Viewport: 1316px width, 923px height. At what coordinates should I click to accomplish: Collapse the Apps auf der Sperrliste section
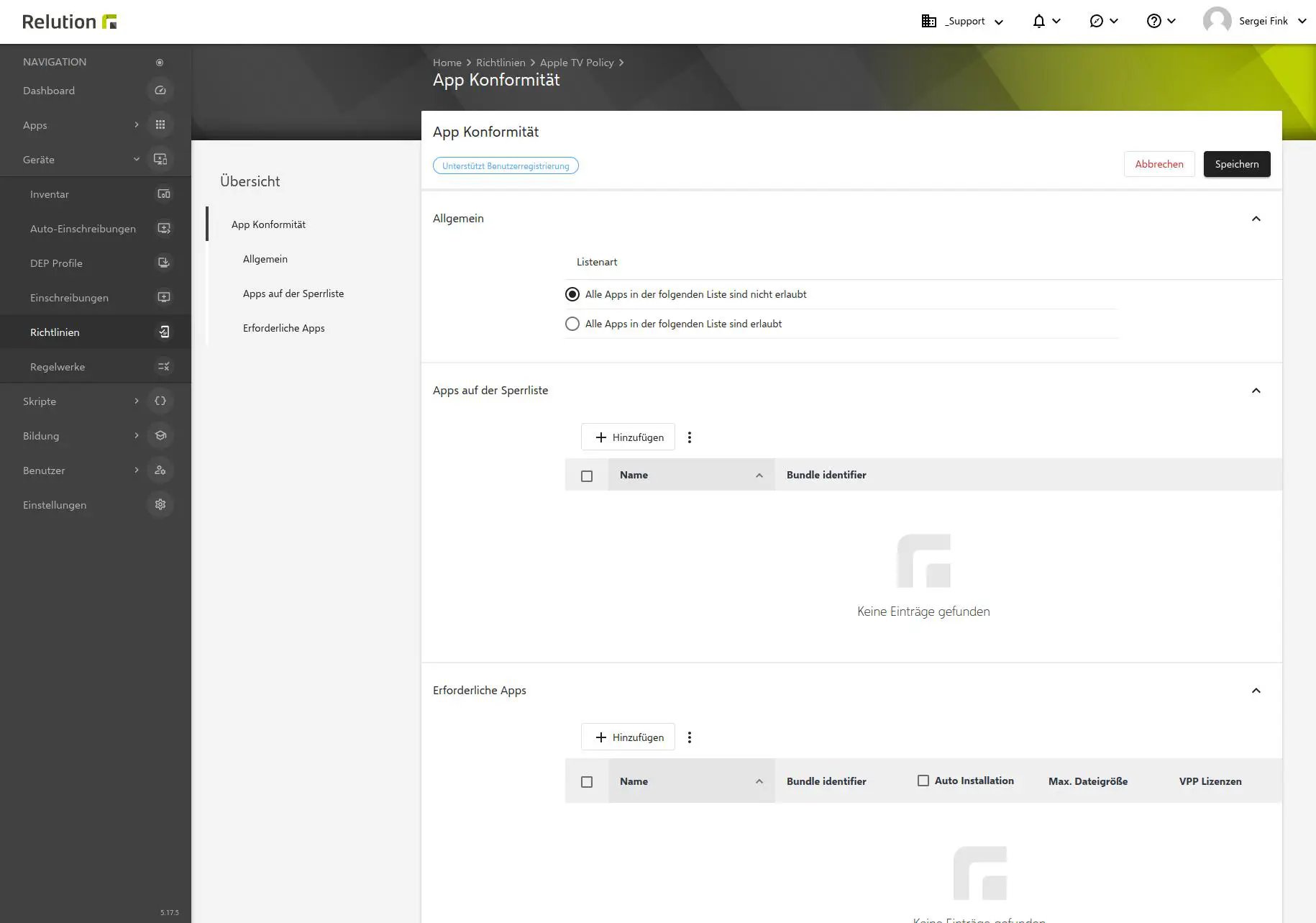[1256, 391]
